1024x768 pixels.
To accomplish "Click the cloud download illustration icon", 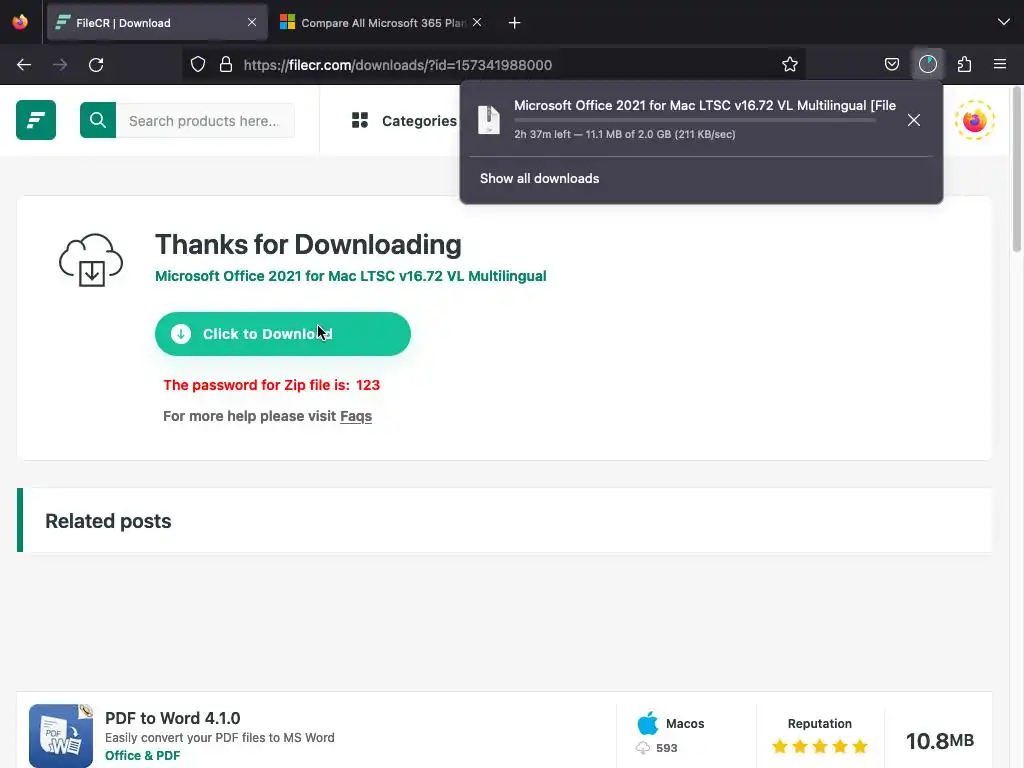I will (x=91, y=260).
